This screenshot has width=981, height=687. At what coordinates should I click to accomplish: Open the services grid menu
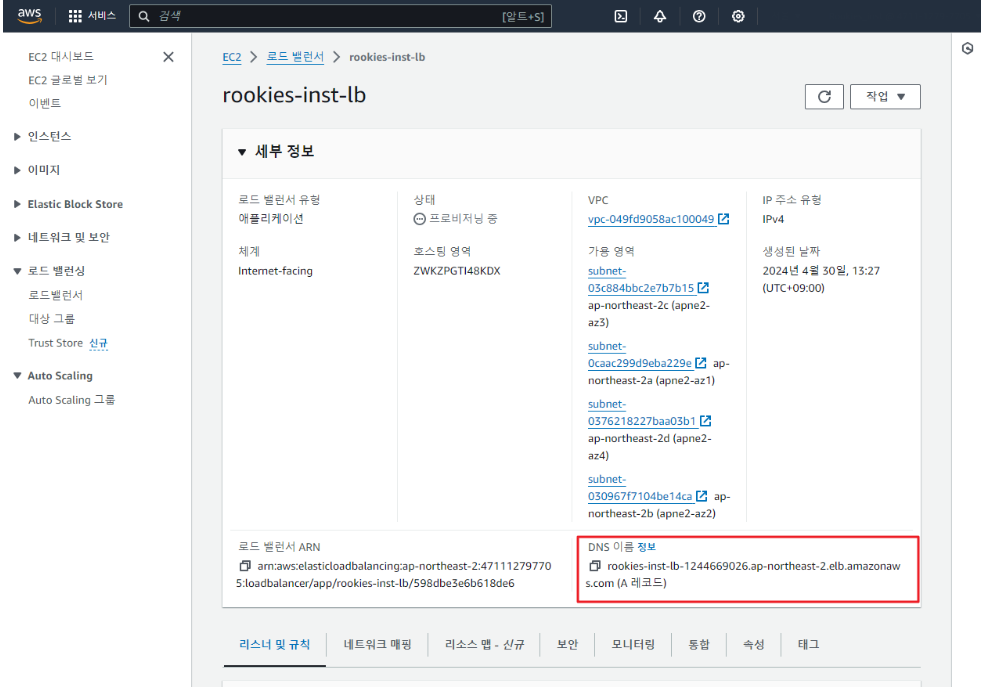(92, 16)
